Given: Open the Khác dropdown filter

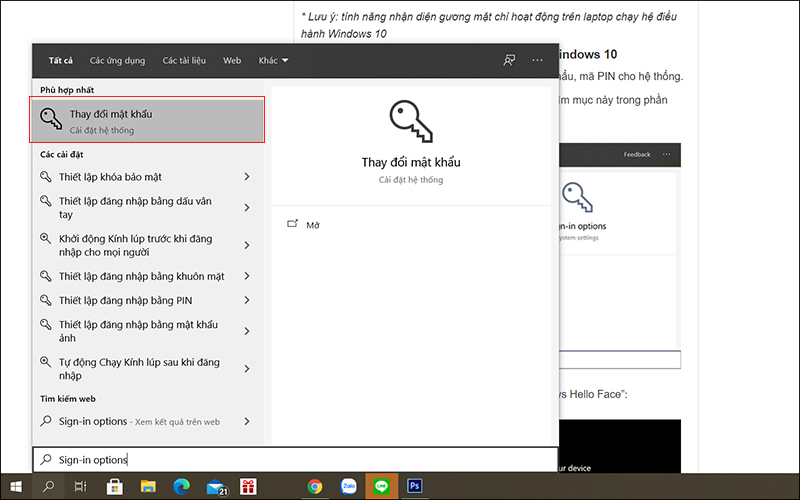Looking at the screenshot, I should [x=273, y=60].
